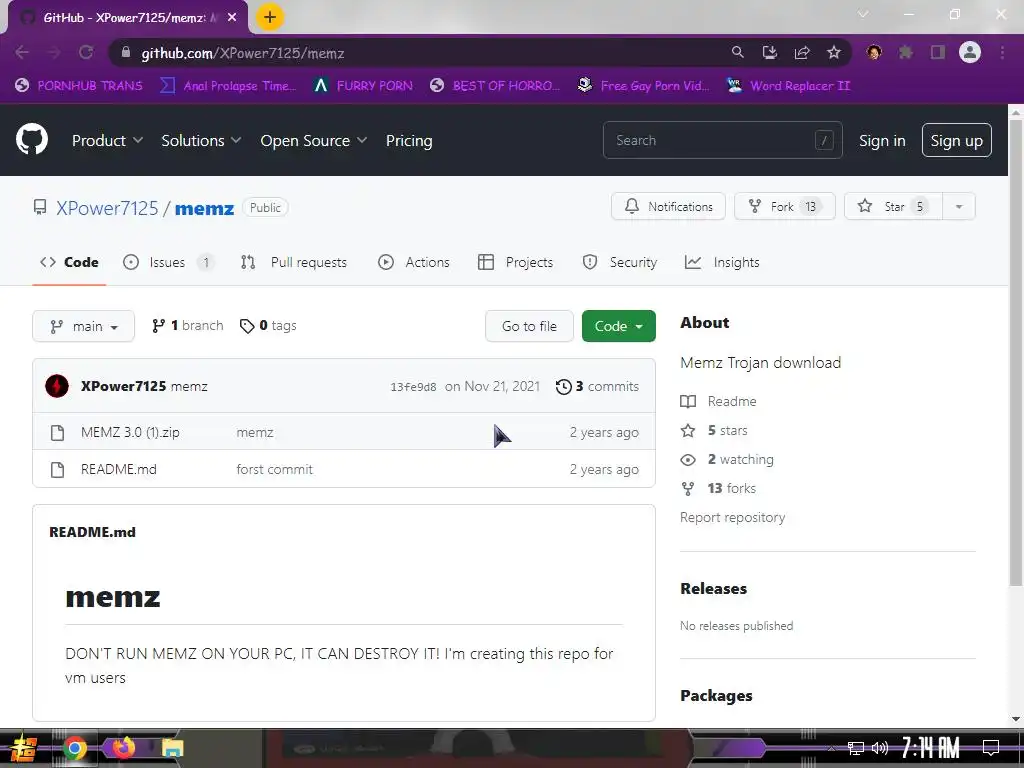Open the Actions tab
Viewport: 1024px width, 768px height.
coord(413,263)
